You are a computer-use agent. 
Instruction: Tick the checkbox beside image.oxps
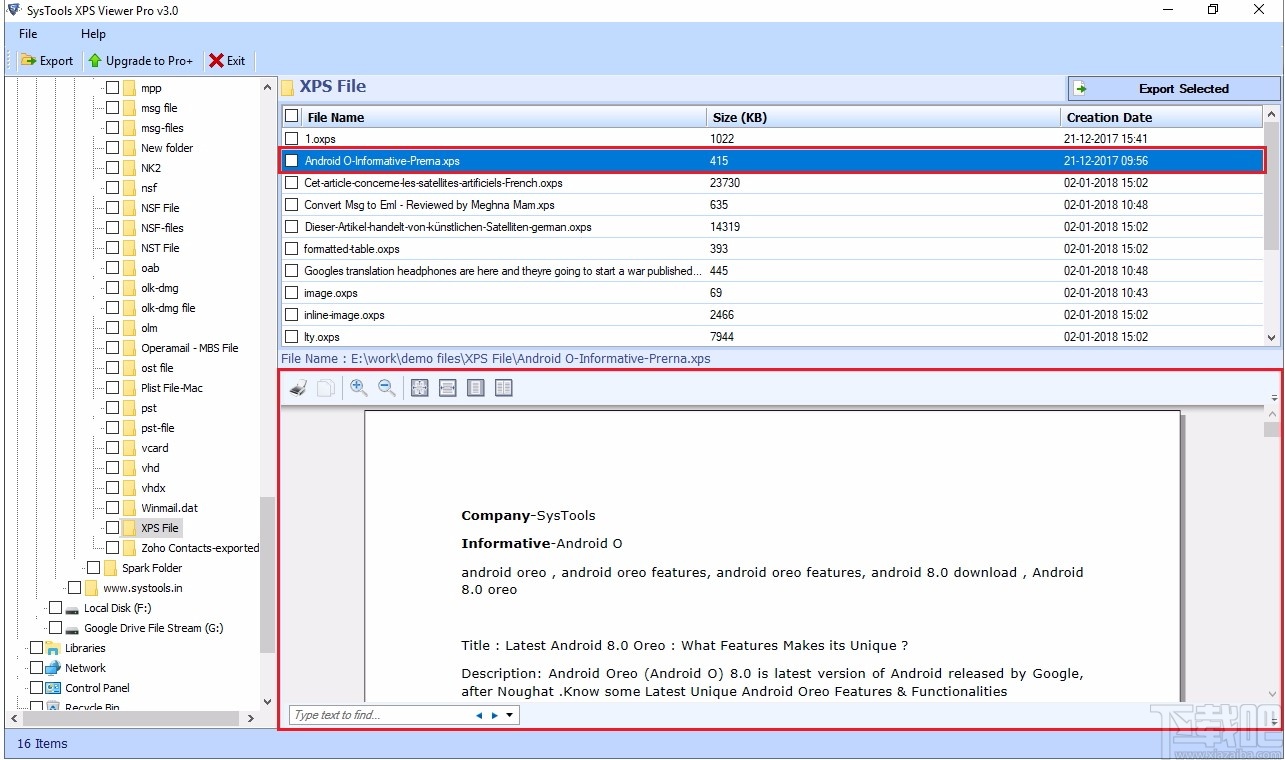[291, 292]
